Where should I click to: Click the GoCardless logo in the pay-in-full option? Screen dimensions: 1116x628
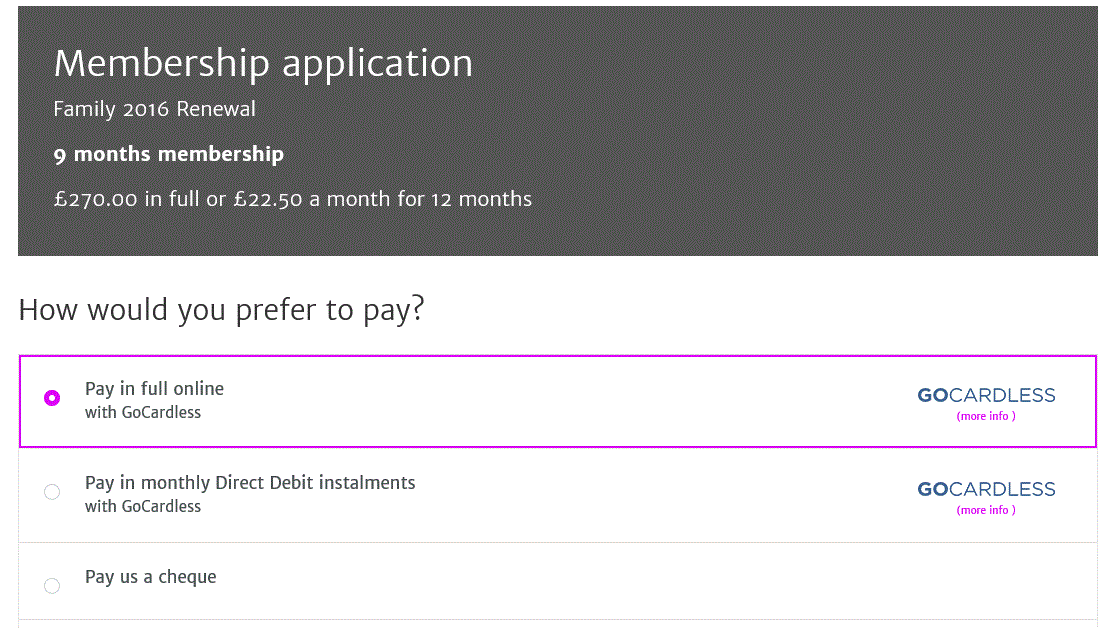point(986,395)
